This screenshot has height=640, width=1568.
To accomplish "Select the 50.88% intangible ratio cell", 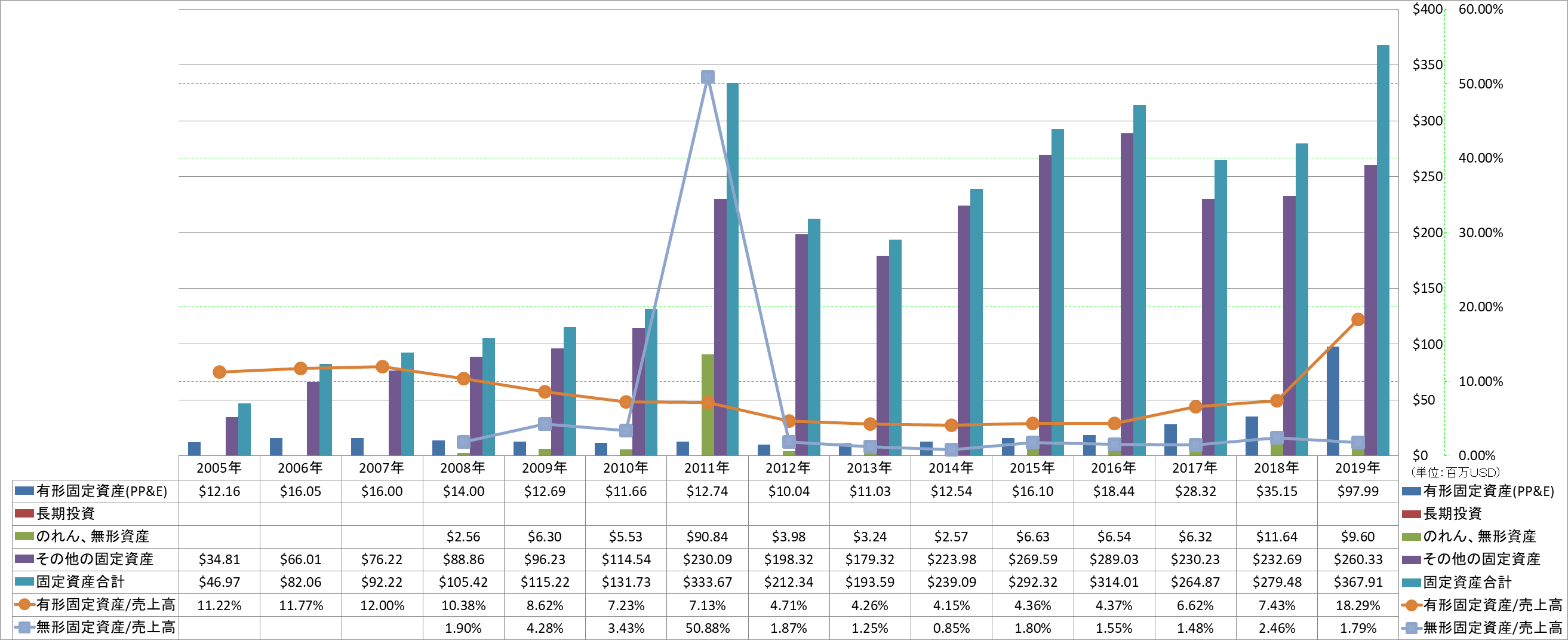I will click(707, 628).
